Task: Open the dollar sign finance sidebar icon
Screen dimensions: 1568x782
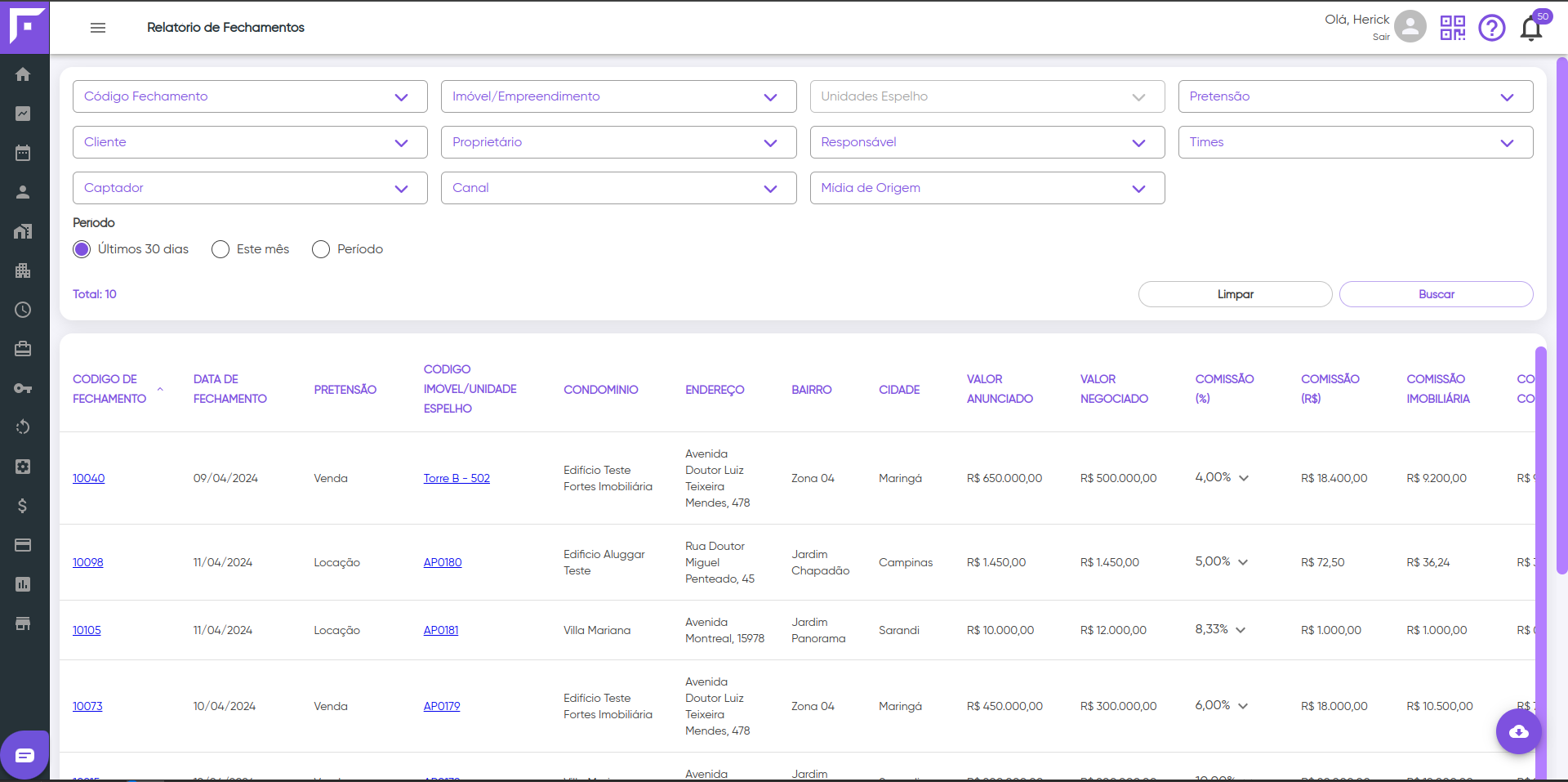Action: point(23,506)
